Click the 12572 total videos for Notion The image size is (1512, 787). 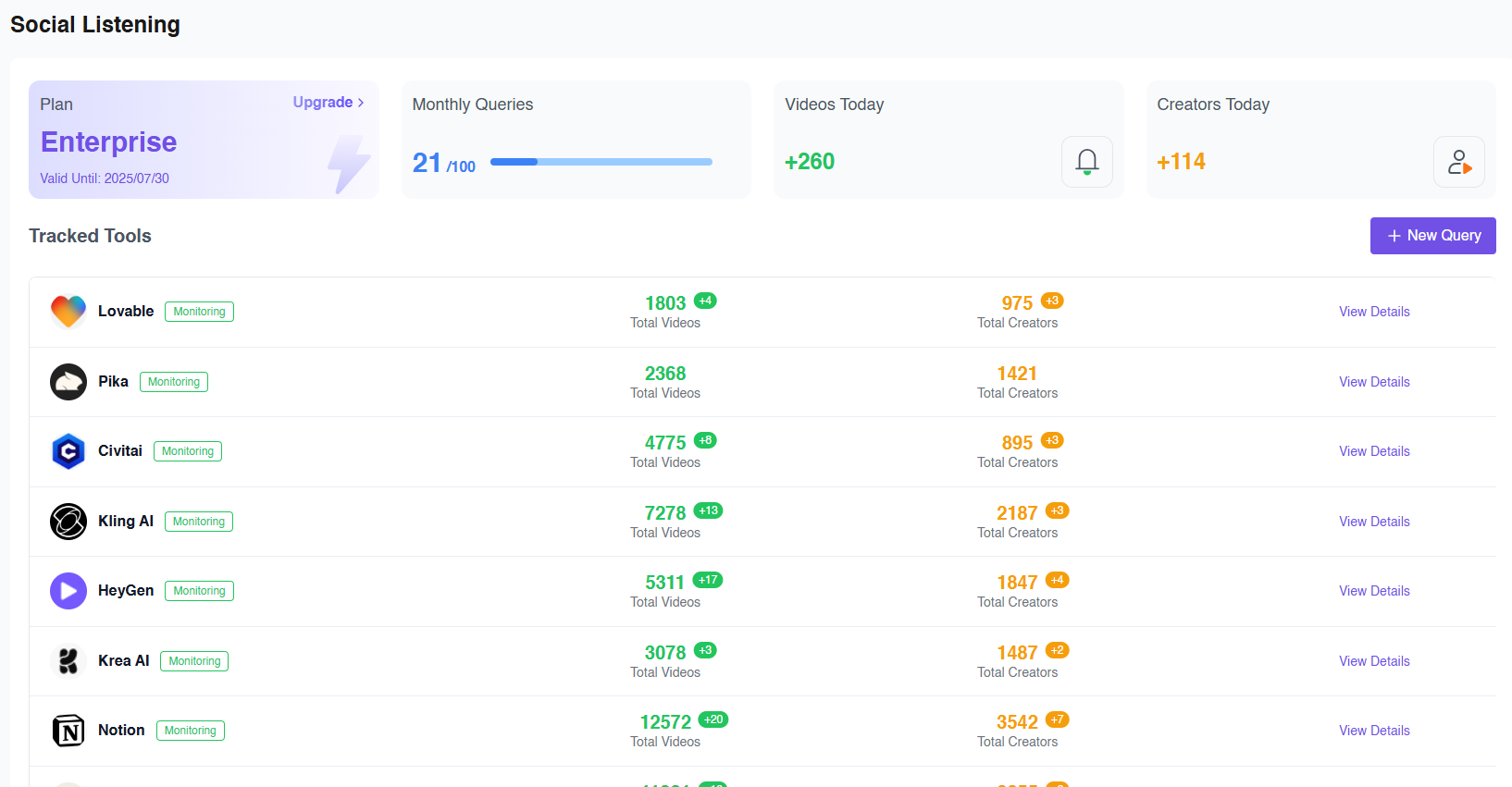pyautogui.click(x=665, y=722)
